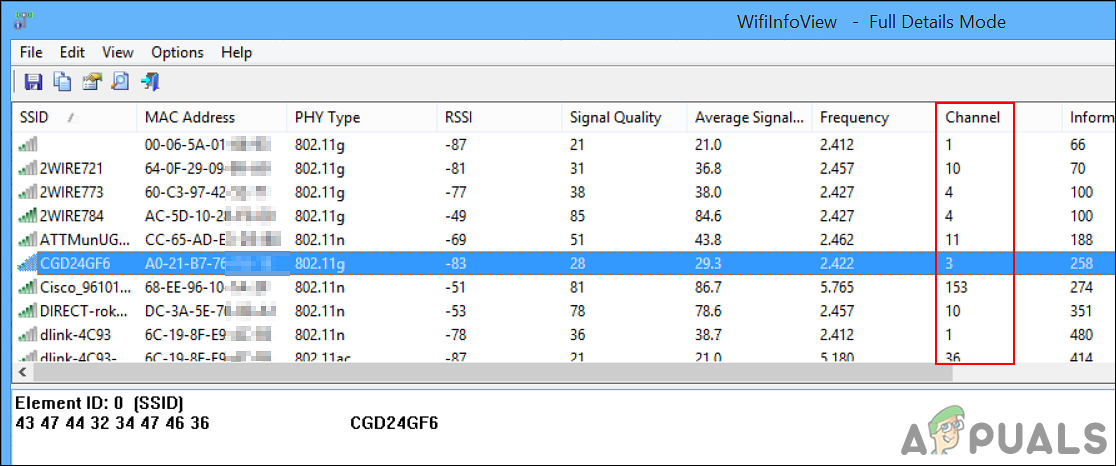Image resolution: width=1116 pixels, height=466 pixels.
Task: Sort by the RSSI column header
Action: [x=499, y=117]
